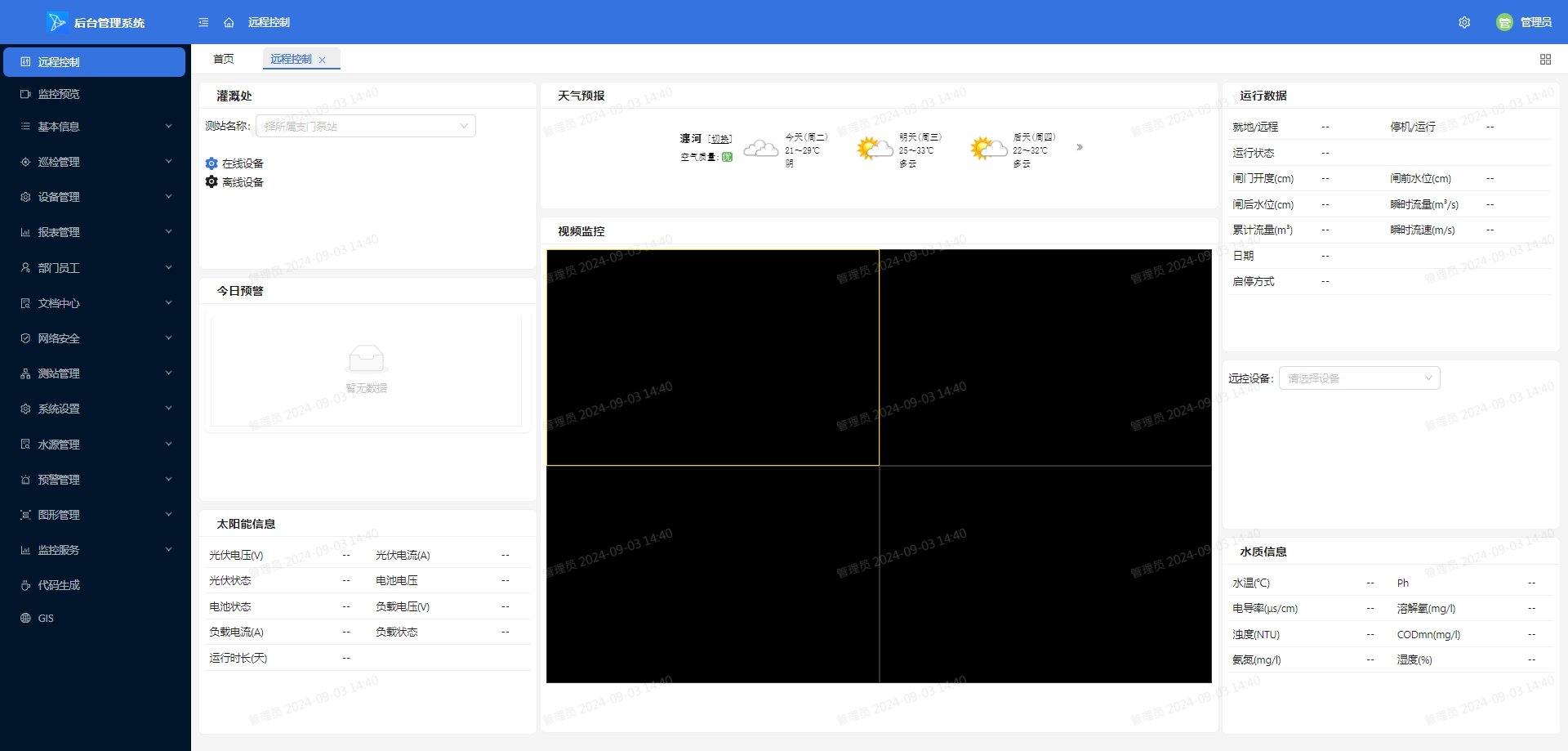This screenshot has width=1568, height=751.
Task: Toggle sidebar collapse menu icon
Action: pyautogui.click(x=203, y=22)
